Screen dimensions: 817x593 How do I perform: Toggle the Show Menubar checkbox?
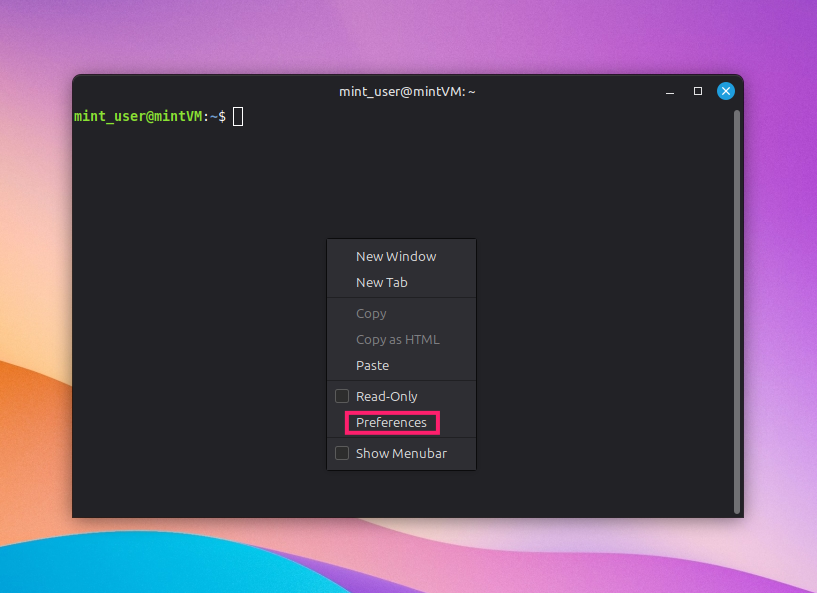[x=342, y=453]
